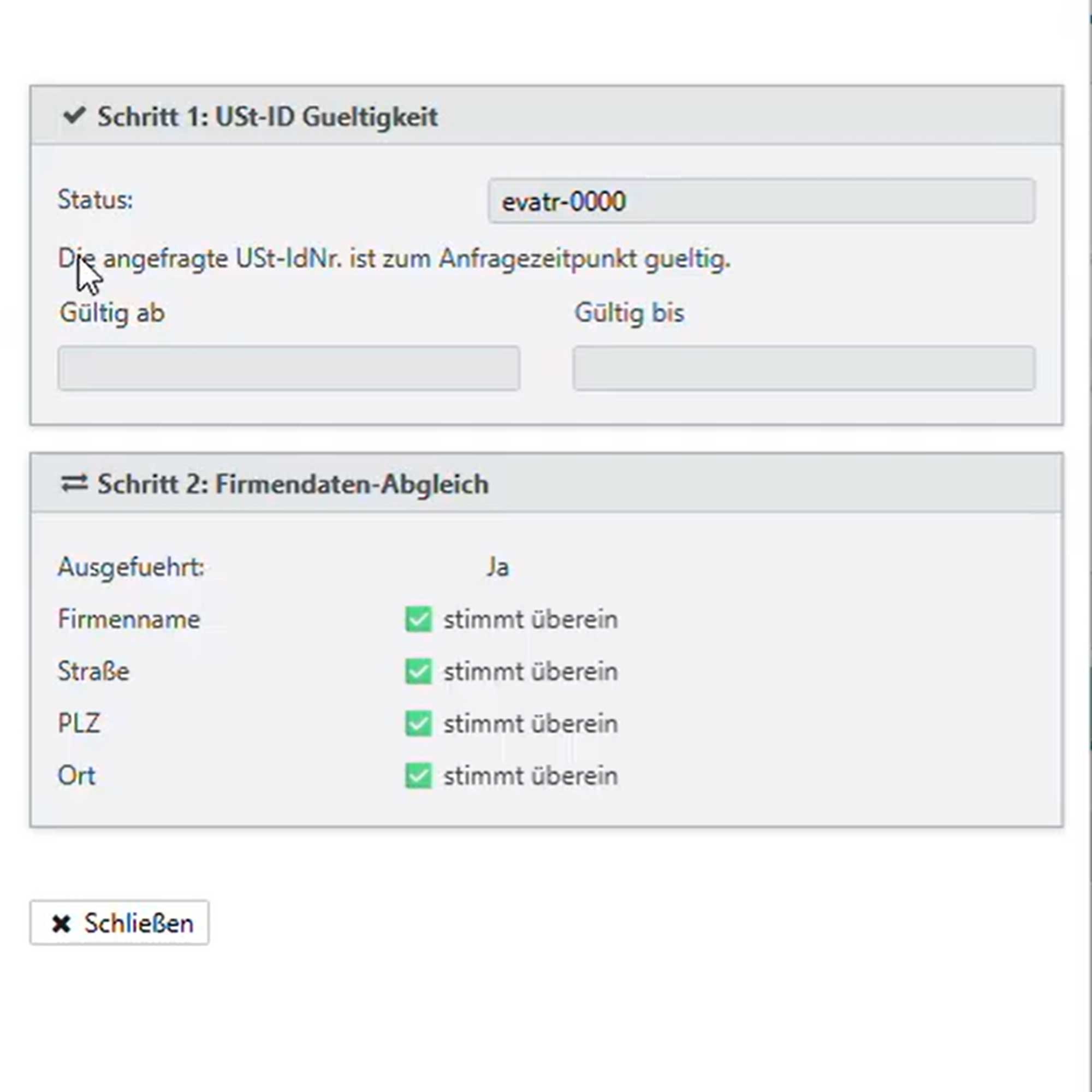1092x1092 pixels.
Task: Click the Ort row label
Action: tap(76, 775)
